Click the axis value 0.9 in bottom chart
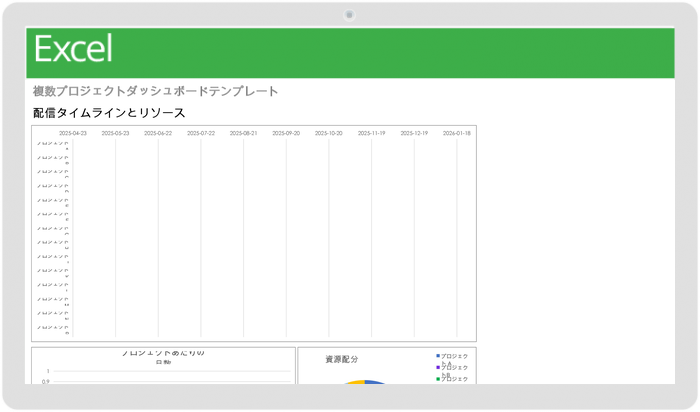The image size is (700, 412). click(46, 382)
